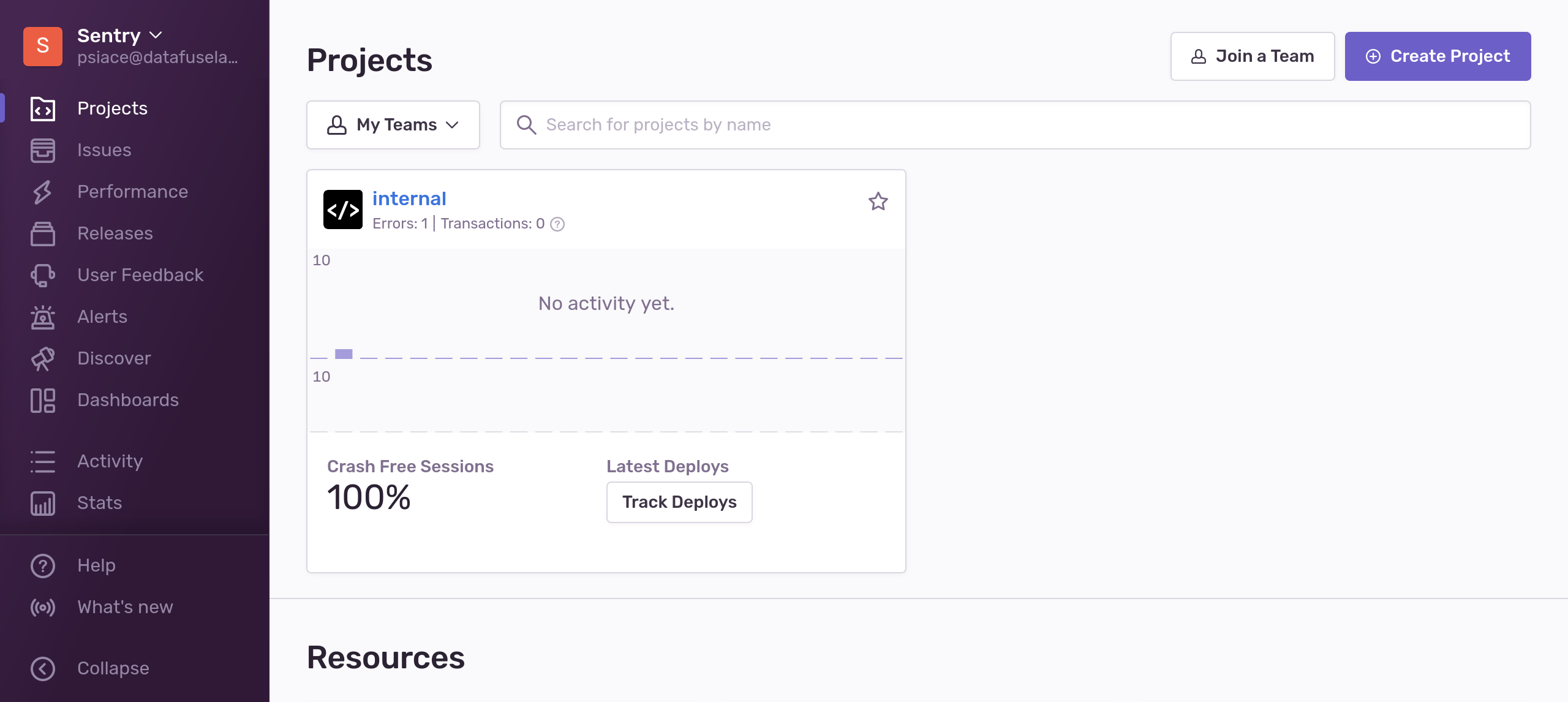Click the Alerts siren icon

click(x=42, y=317)
